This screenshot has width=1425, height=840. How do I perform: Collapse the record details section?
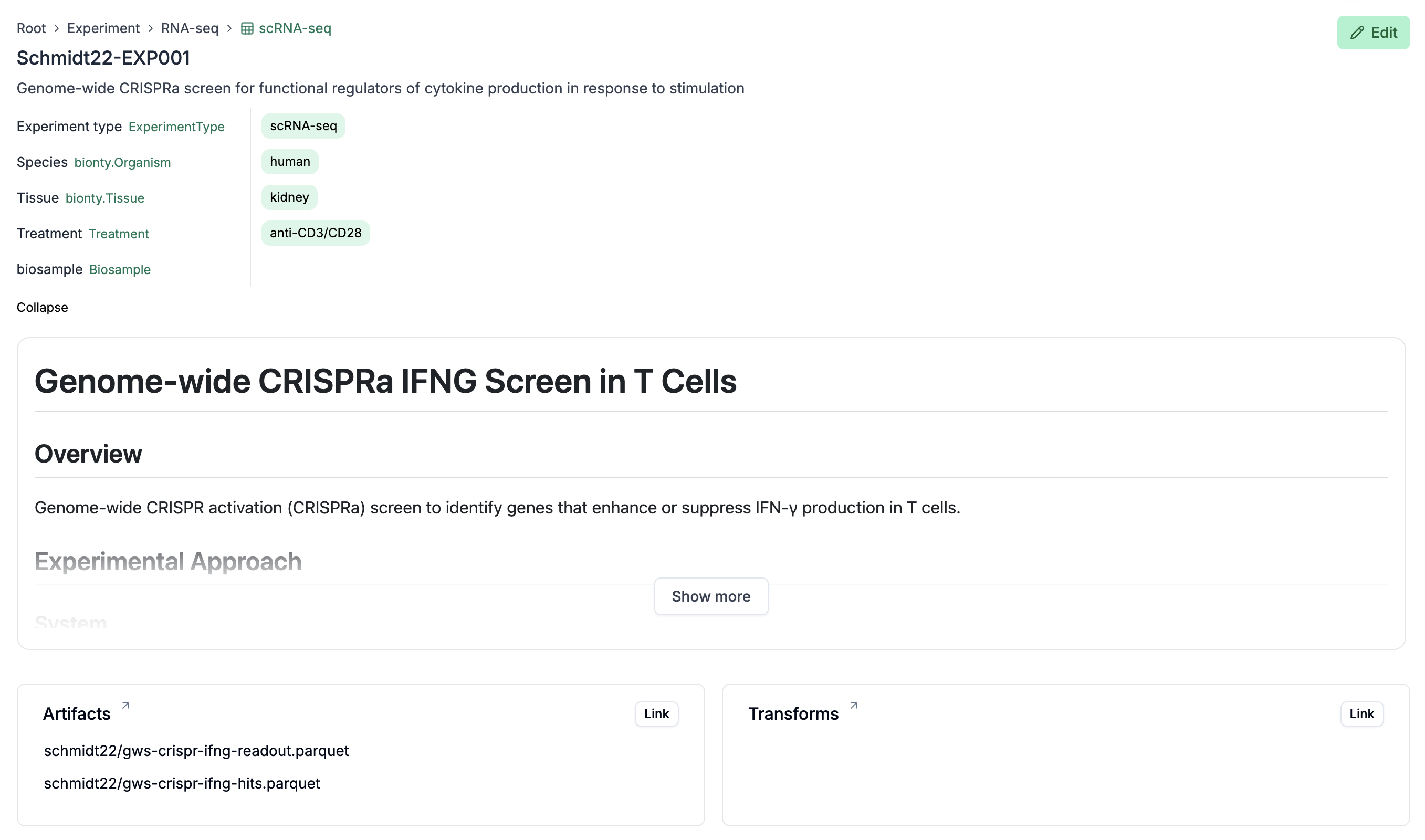pyautogui.click(x=43, y=307)
